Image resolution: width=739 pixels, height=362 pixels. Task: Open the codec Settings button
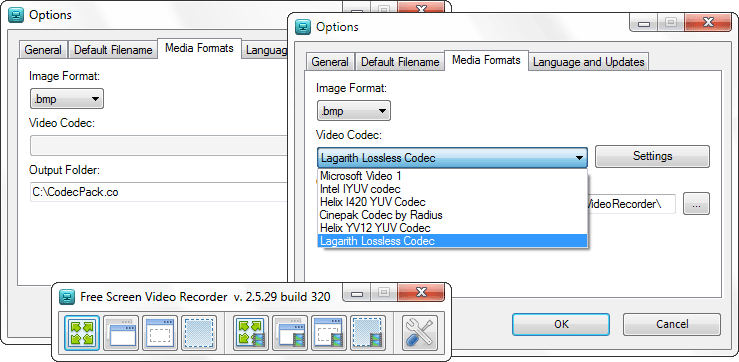tap(652, 156)
